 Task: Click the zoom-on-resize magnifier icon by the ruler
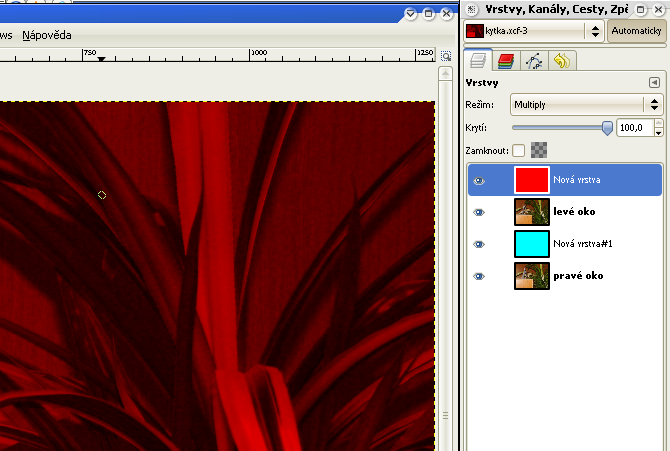(x=446, y=56)
